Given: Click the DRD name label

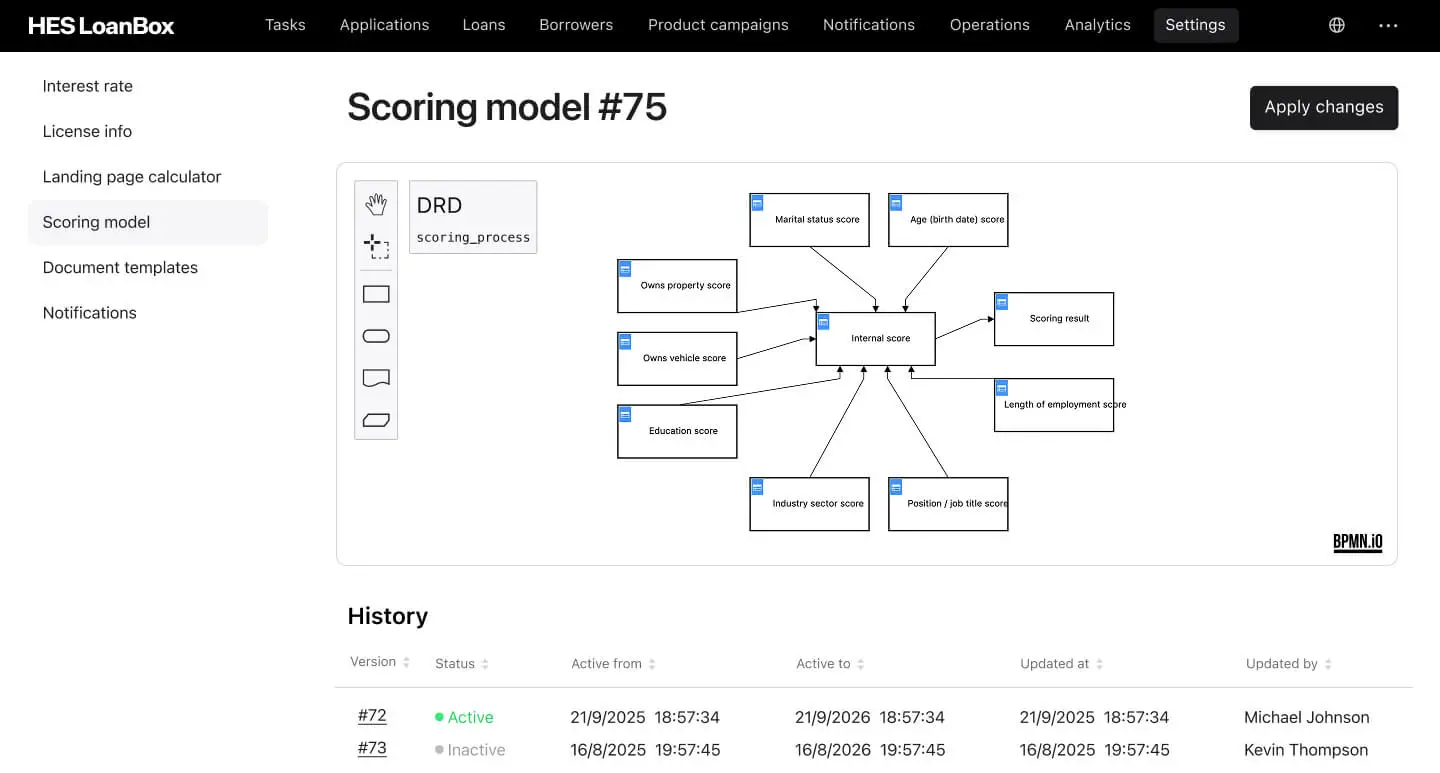Looking at the screenshot, I should 439,206.
